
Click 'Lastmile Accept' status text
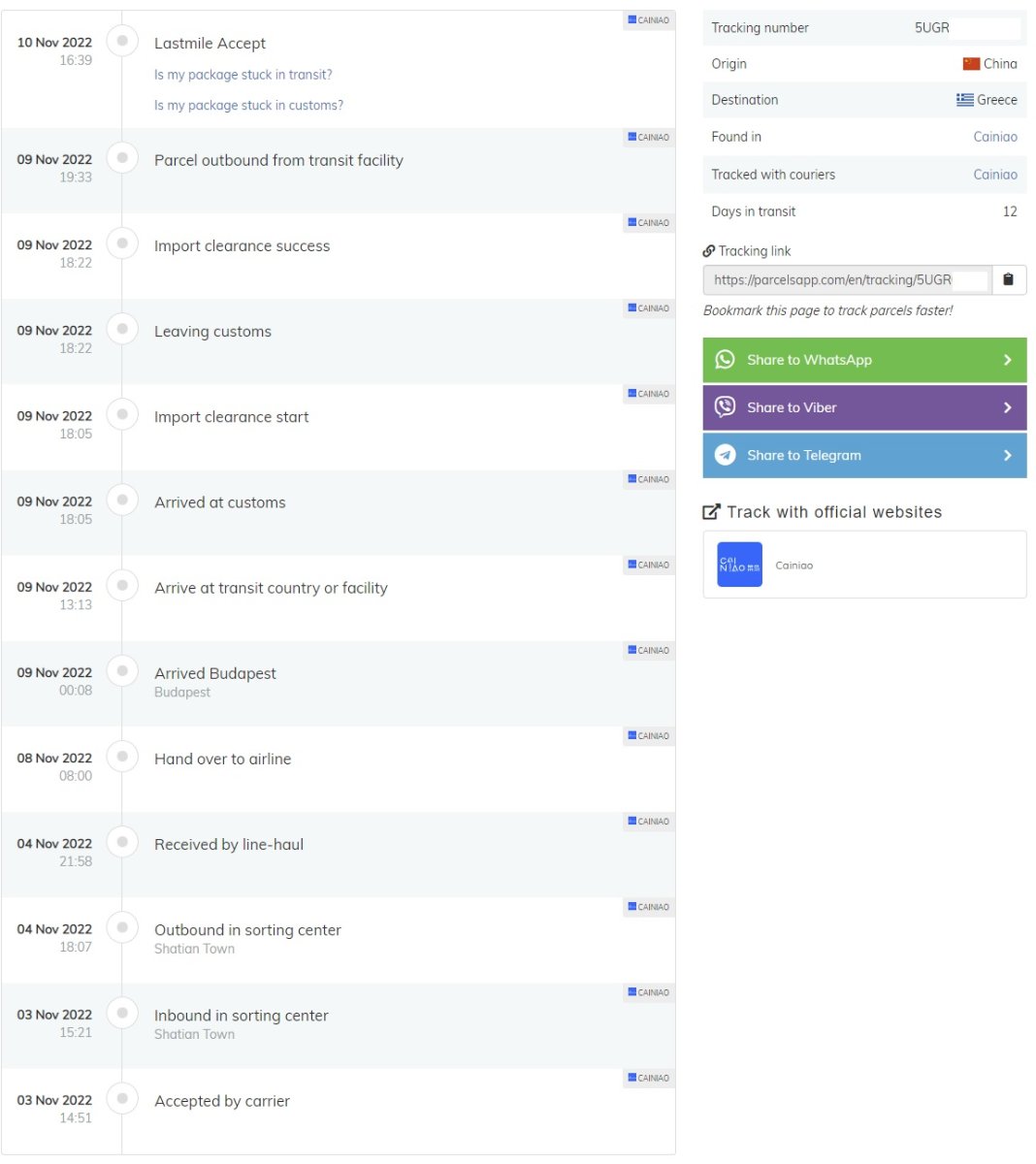(x=210, y=44)
